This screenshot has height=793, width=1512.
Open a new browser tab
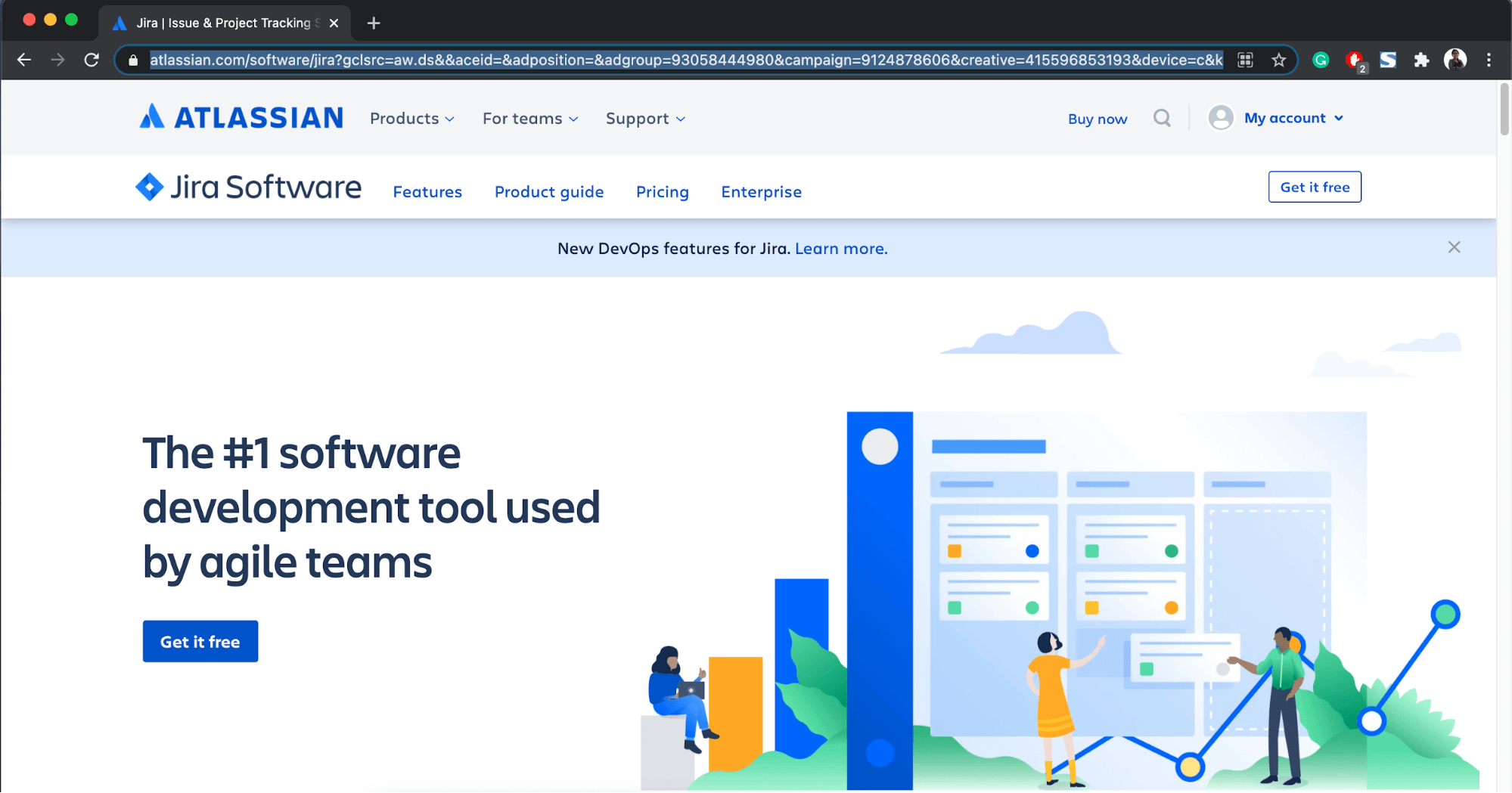pos(374,23)
